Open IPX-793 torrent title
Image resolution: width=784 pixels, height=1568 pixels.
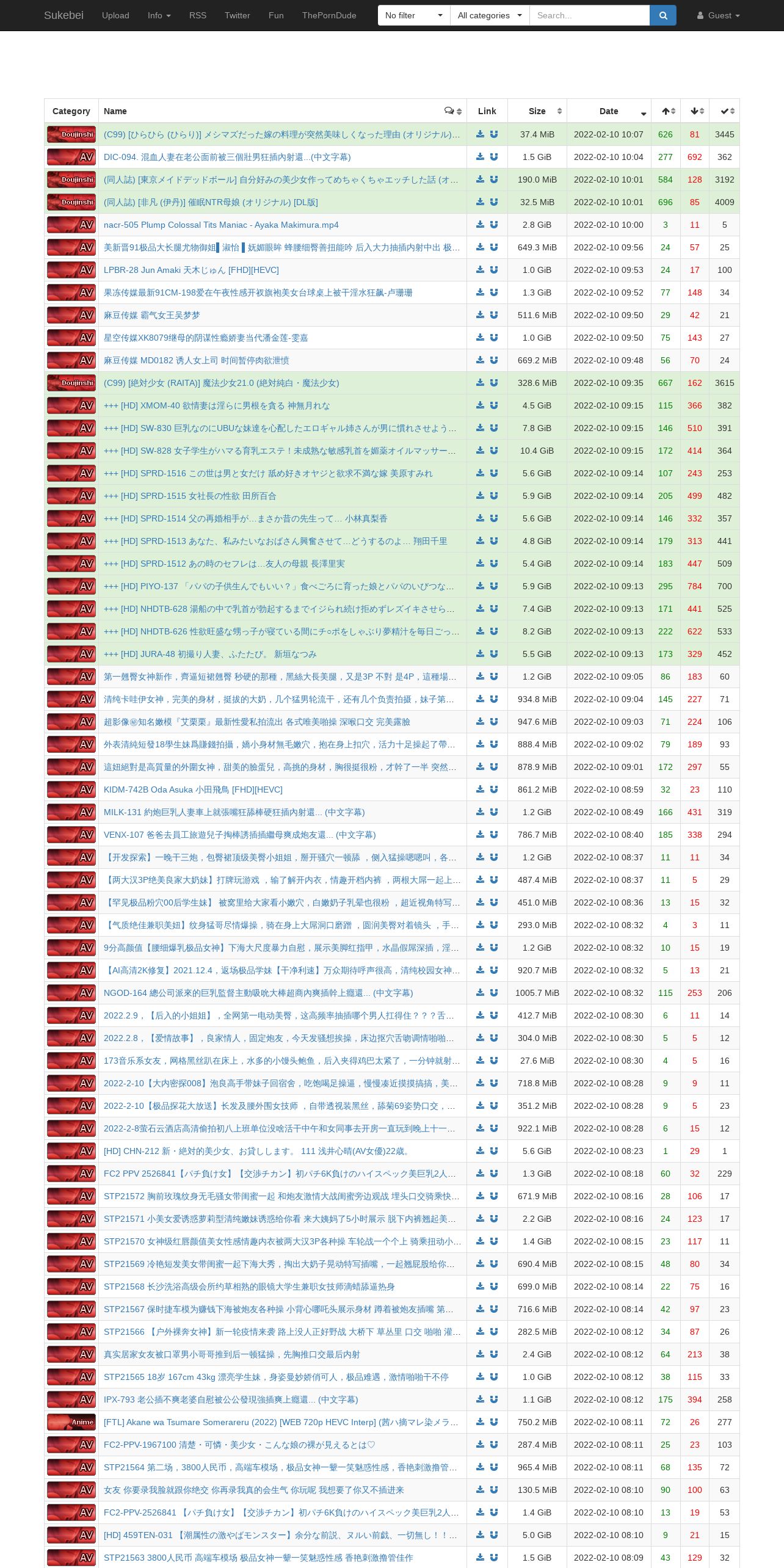click(x=231, y=1399)
